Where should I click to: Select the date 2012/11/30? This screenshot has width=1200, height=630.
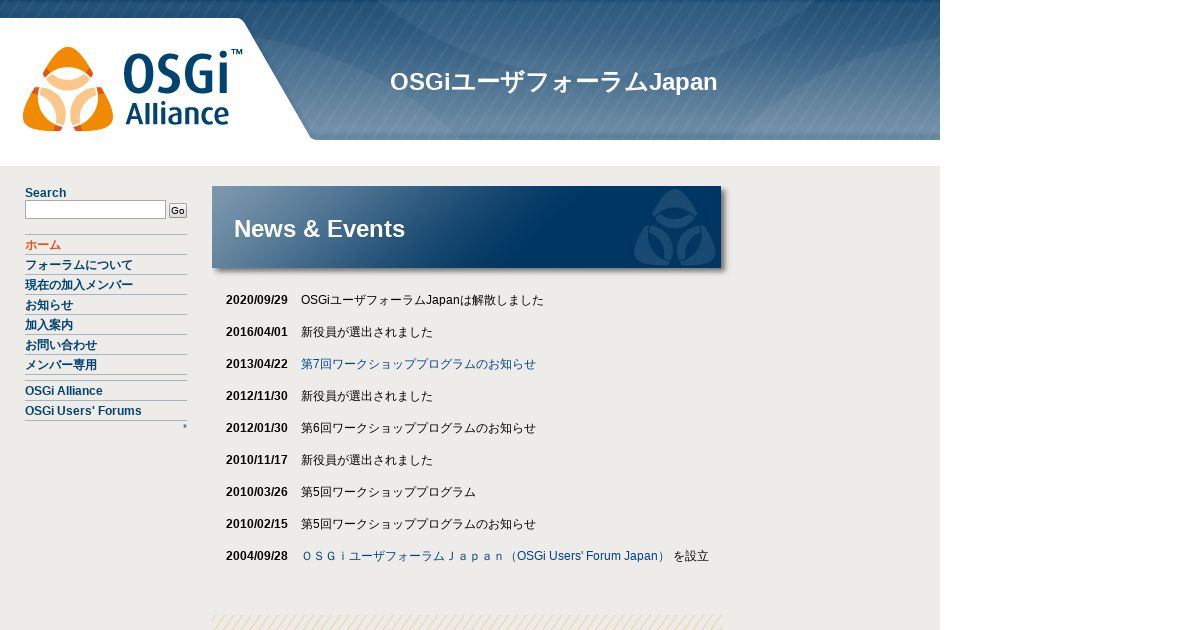257,396
